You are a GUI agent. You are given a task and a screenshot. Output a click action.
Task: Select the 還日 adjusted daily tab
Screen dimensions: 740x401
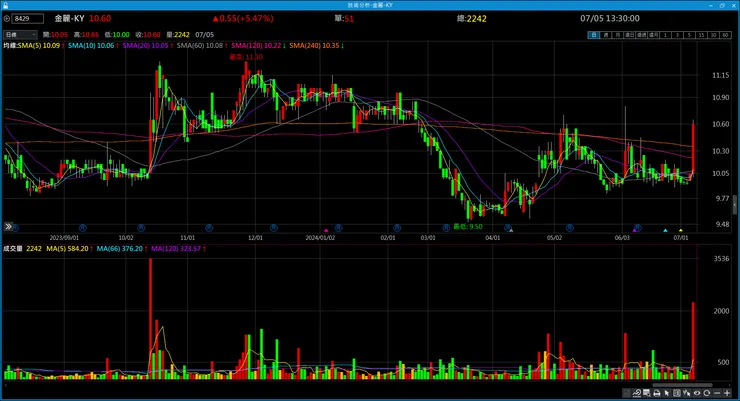(x=629, y=35)
